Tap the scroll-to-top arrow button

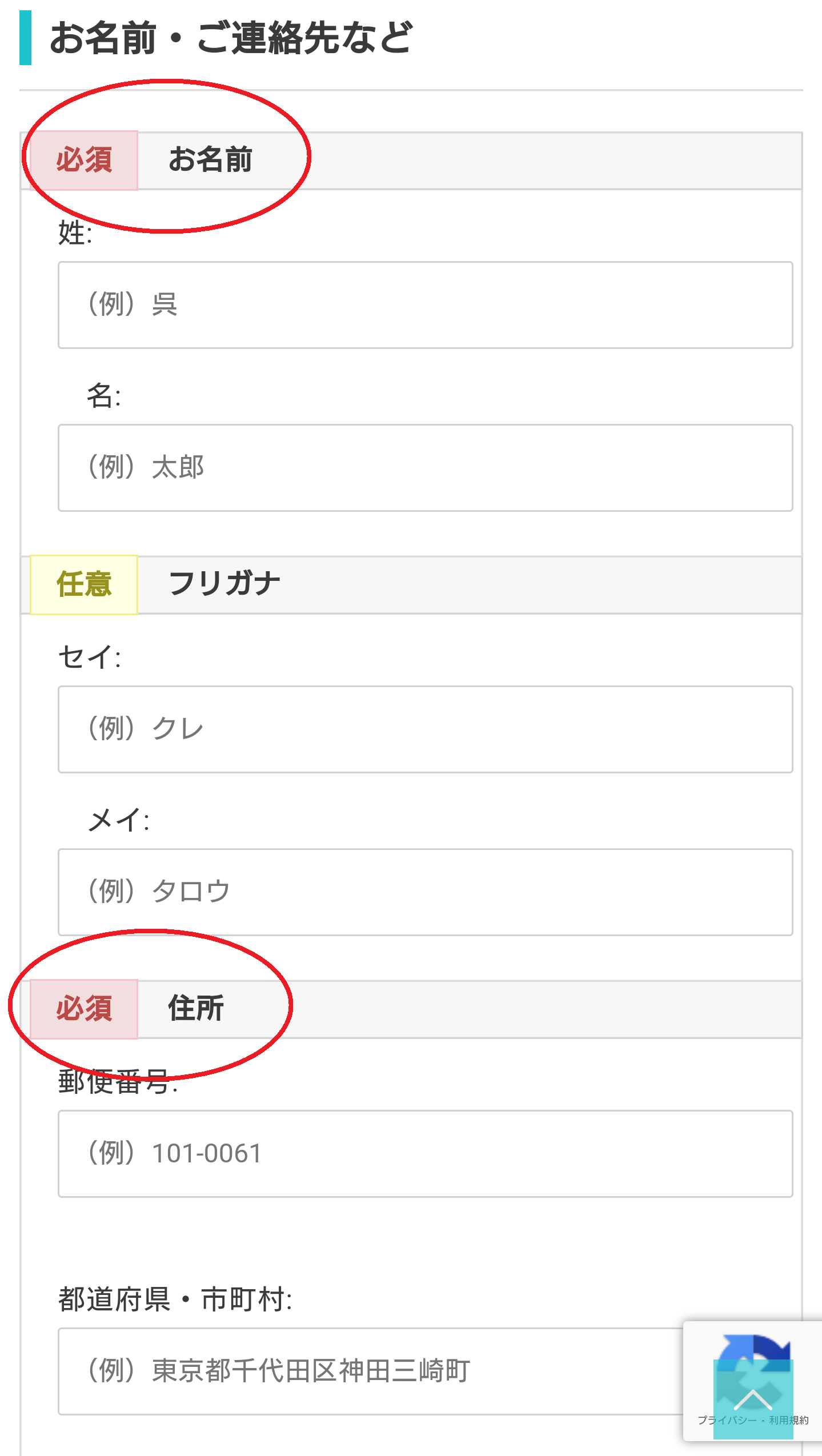click(753, 1400)
